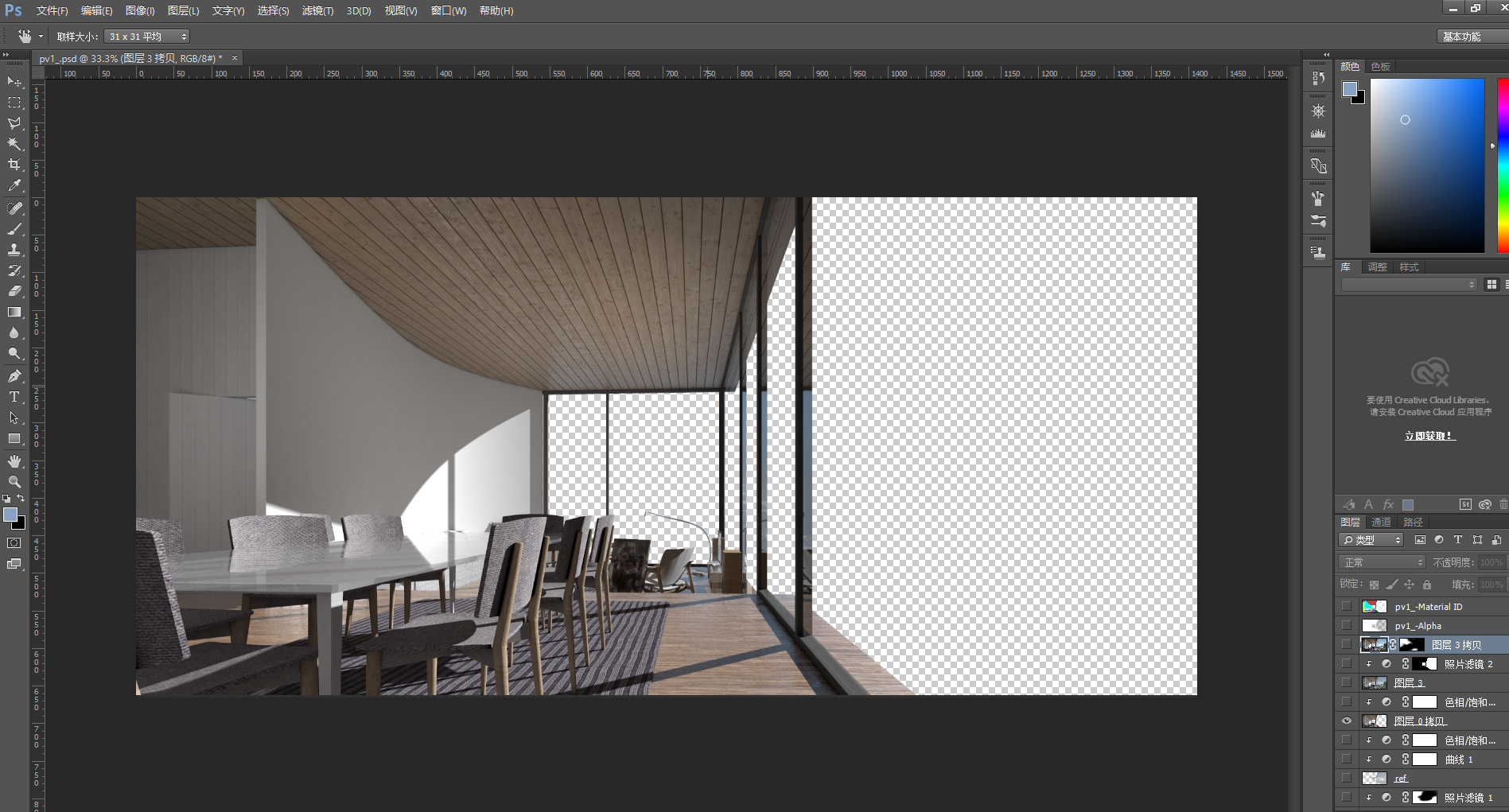Click the 立即获取! link
Image resolution: width=1509 pixels, height=812 pixels.
point(1429,436)
